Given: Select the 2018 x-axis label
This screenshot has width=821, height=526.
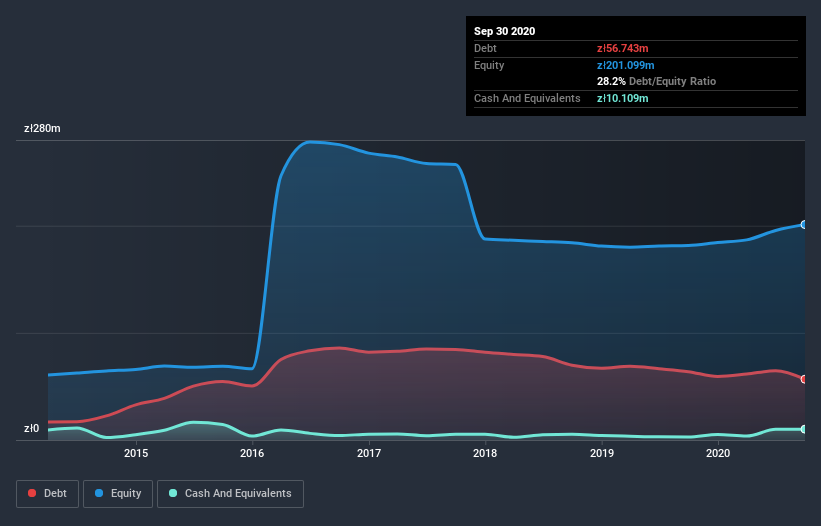Looking at the screenshot, I should pos(485,453).
